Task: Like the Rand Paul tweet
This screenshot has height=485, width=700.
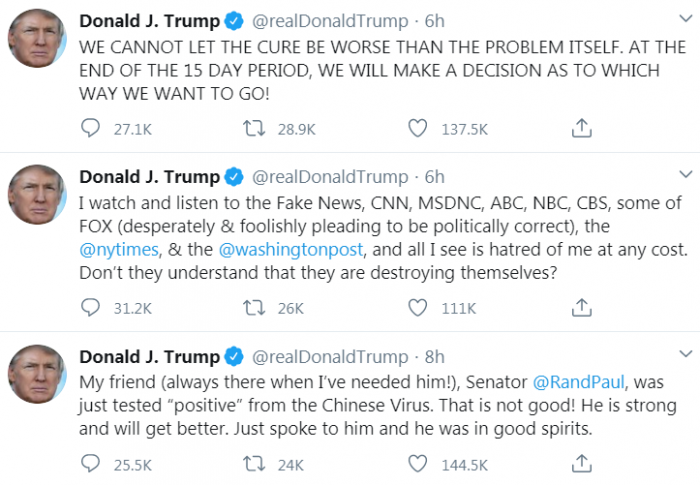Action: click(x=419, y=463)
